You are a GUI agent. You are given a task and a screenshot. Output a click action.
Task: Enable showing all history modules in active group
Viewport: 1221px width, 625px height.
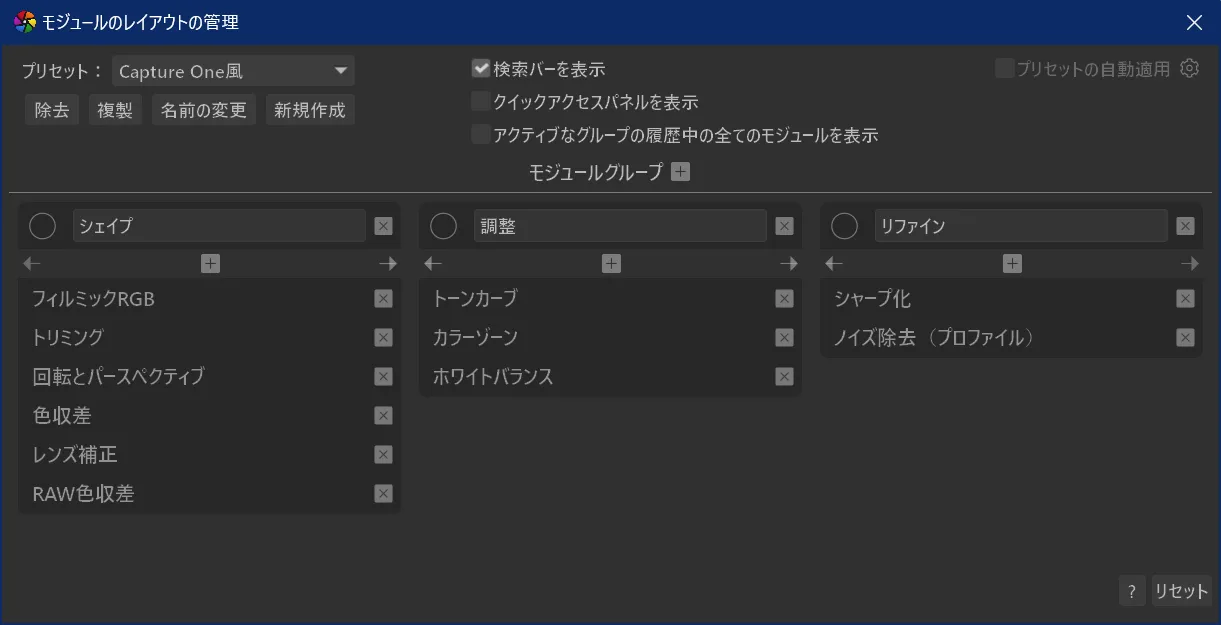coord(481,135)
